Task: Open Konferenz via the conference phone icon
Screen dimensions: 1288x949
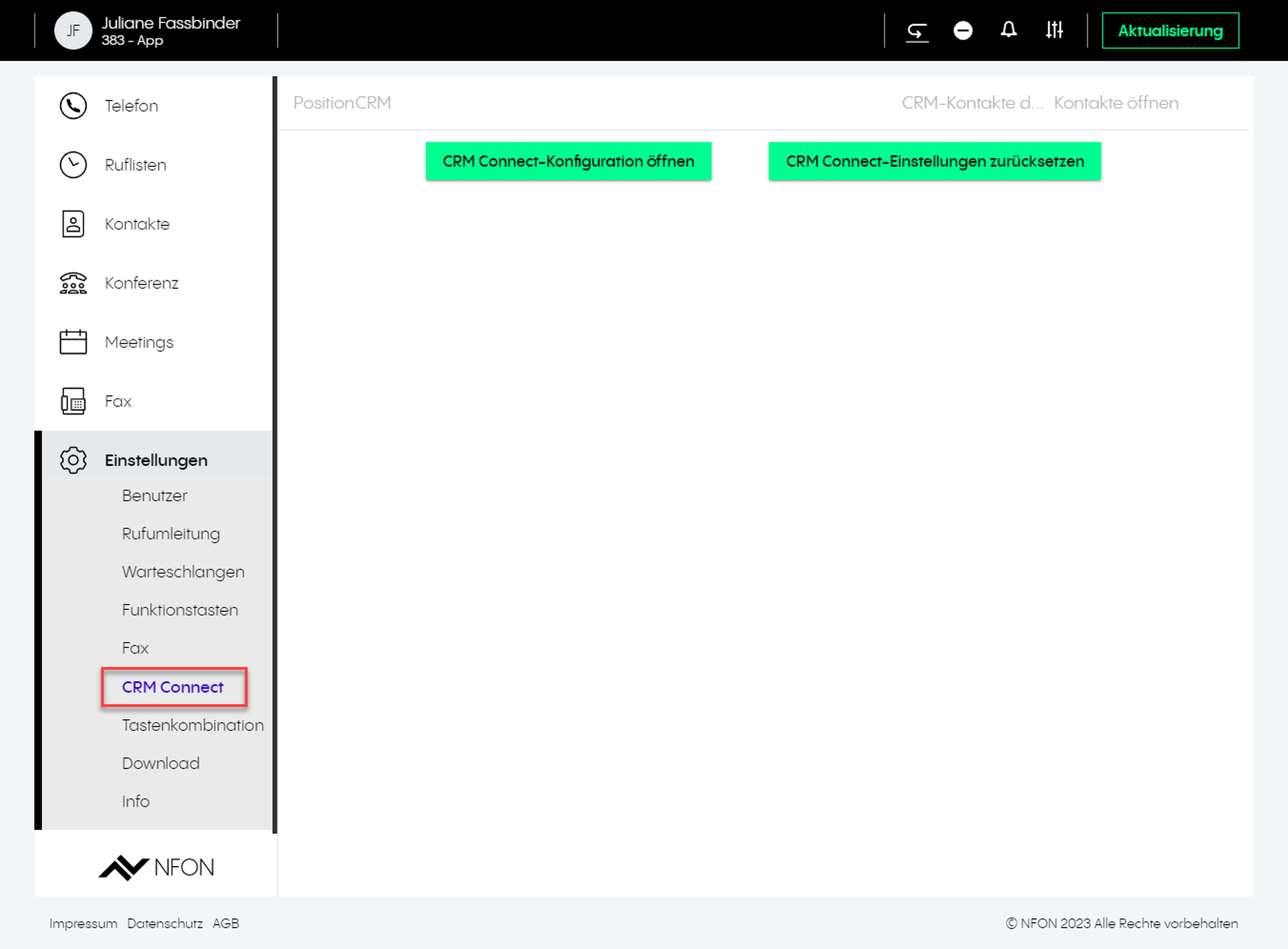Action: (73, 283)
